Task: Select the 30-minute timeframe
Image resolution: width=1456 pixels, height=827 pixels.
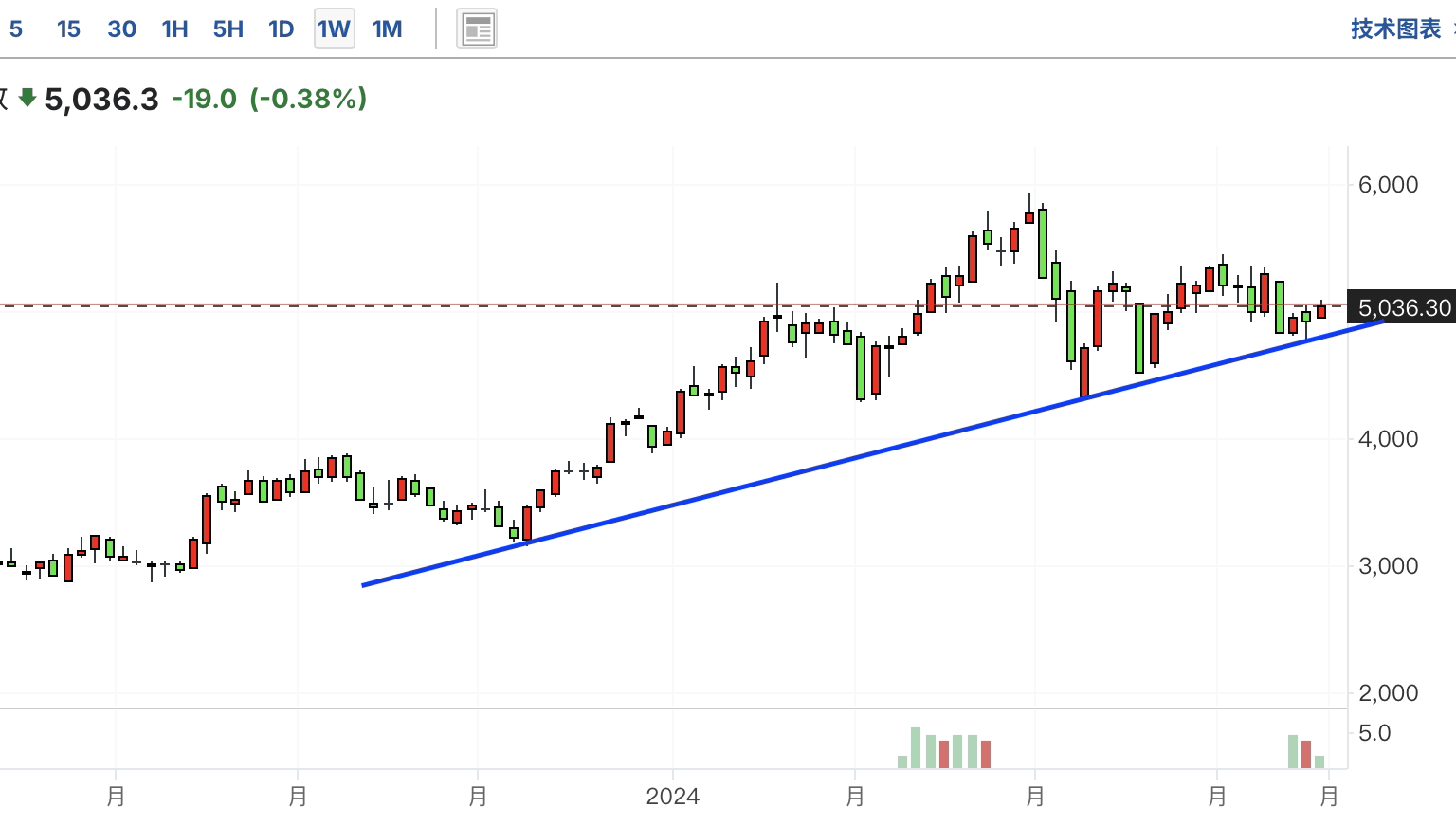Action: (x=121, y=29)
